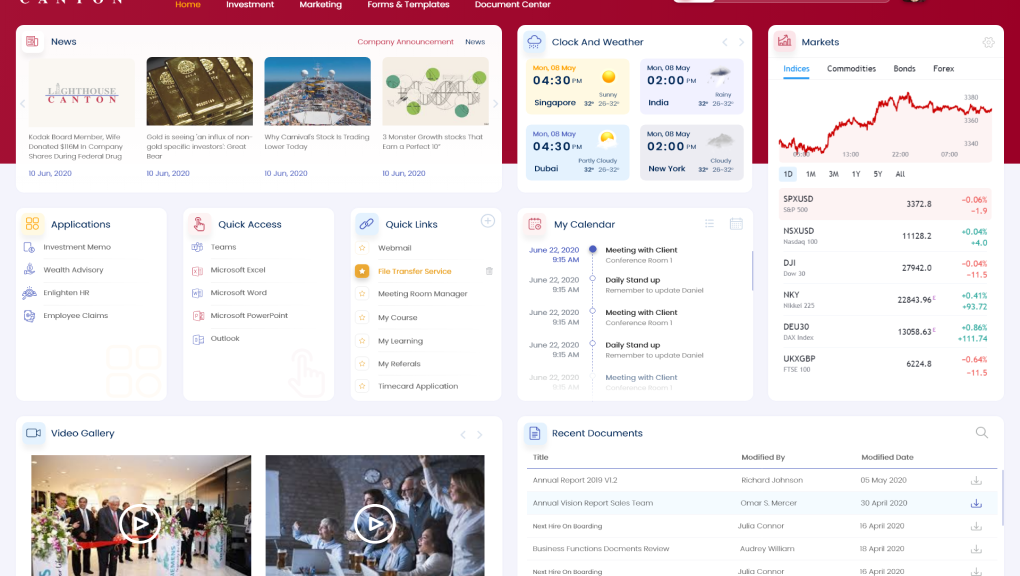Select SPXUSD S&P 500 index row

pos(885,204)
